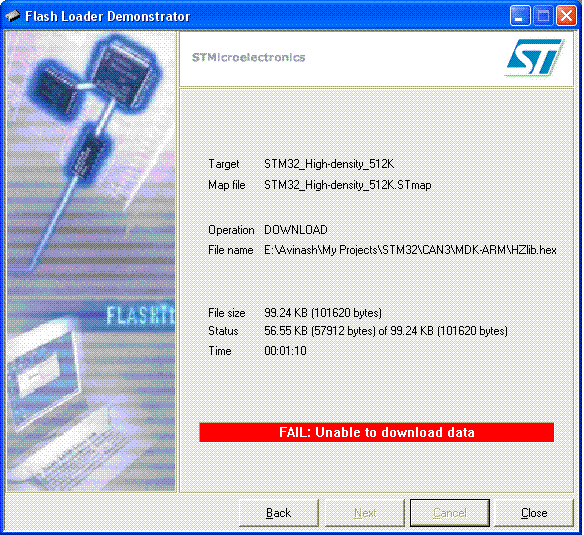The image size is (584, 535).
Task: Click the Operation label
Action: point(231,230)
